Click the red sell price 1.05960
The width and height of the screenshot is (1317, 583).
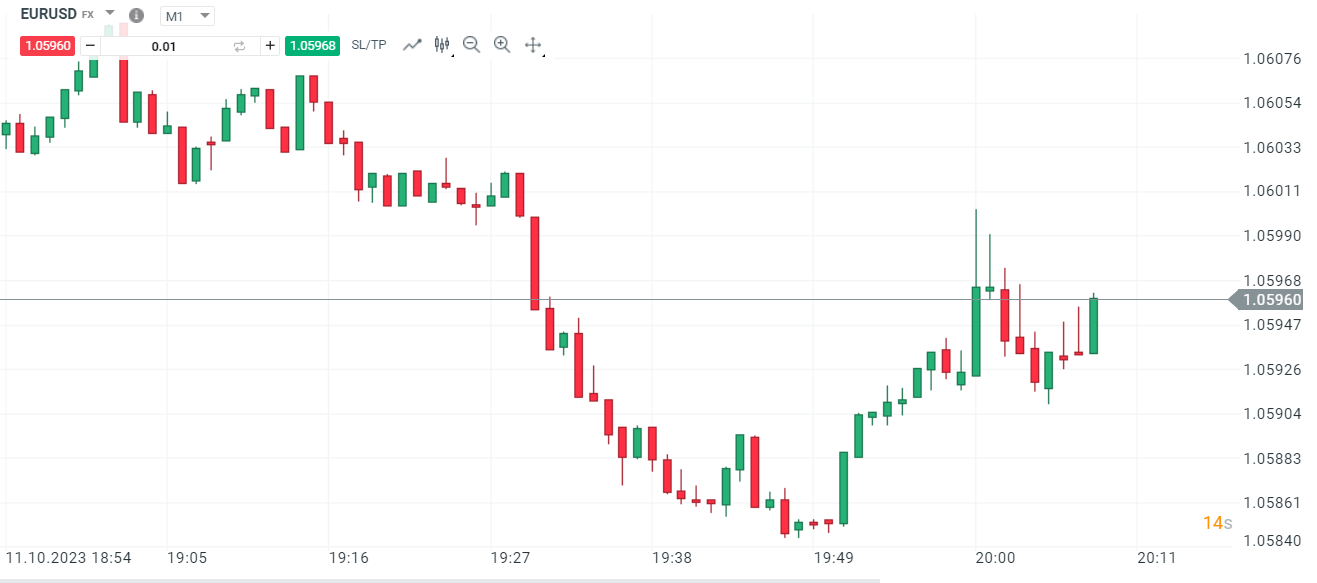coord(48,45)
